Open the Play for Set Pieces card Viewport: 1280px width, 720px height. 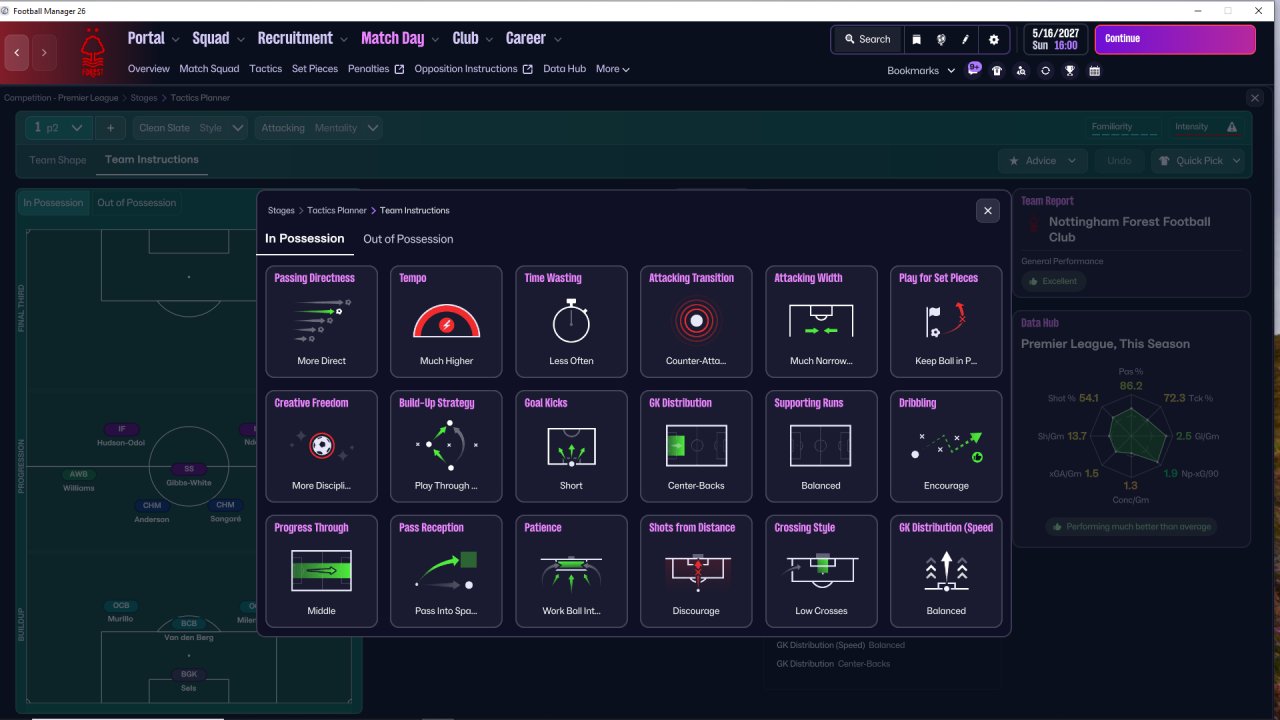(x=946, y=321)
